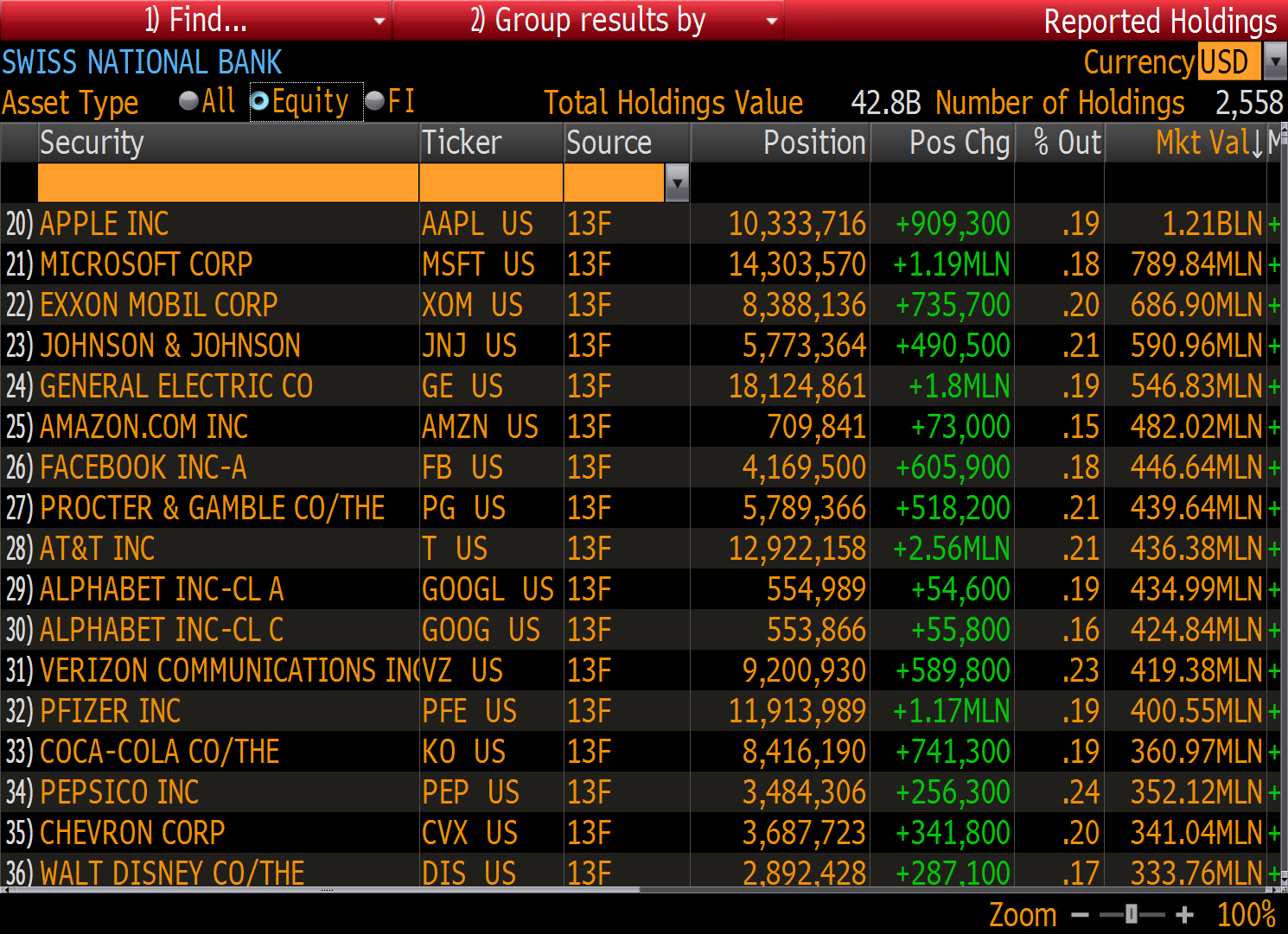Sort by the Source column header
The height and width of the screenshot is (934, 1288).
coord(627,143)
